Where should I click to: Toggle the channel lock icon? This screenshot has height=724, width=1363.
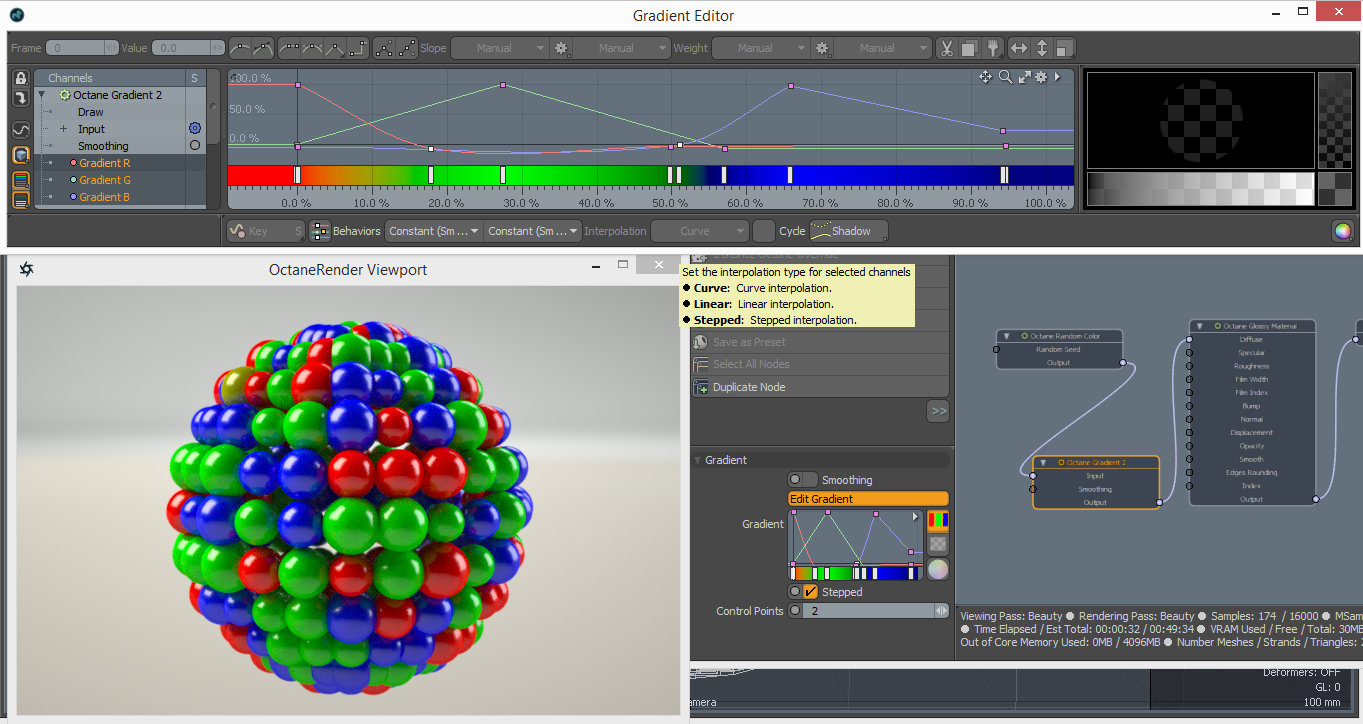[x=20, y=79]
